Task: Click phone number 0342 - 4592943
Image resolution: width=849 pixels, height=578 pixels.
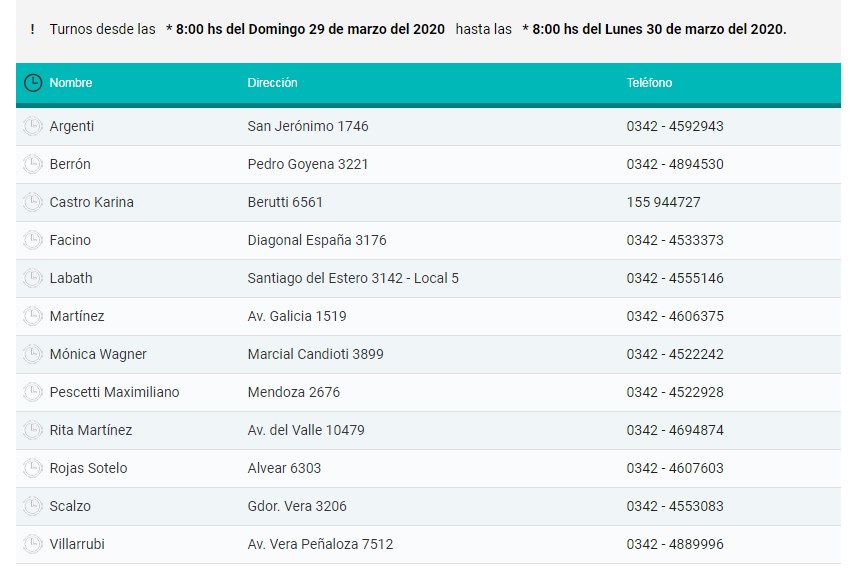Action: pos(675,126)
